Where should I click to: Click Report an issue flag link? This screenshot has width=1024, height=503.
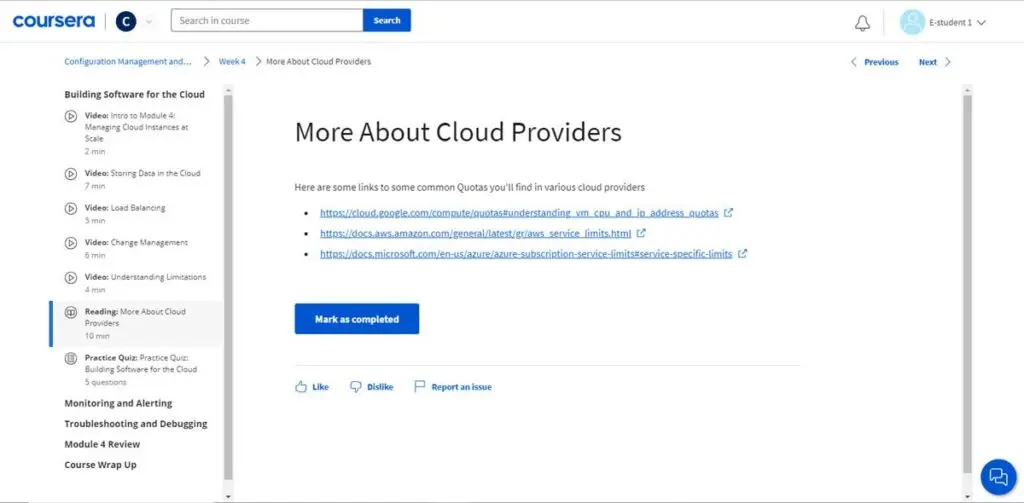(453, 387)
